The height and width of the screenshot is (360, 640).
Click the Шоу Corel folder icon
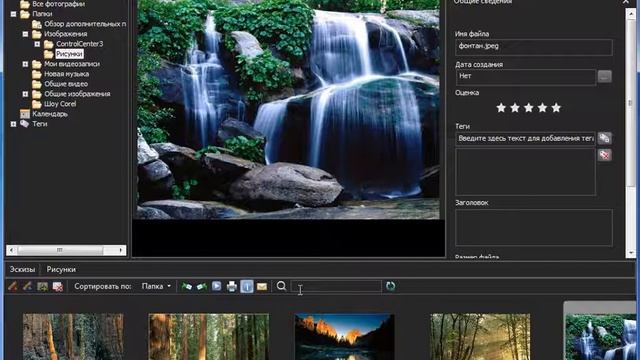click(x=37, y=104)
